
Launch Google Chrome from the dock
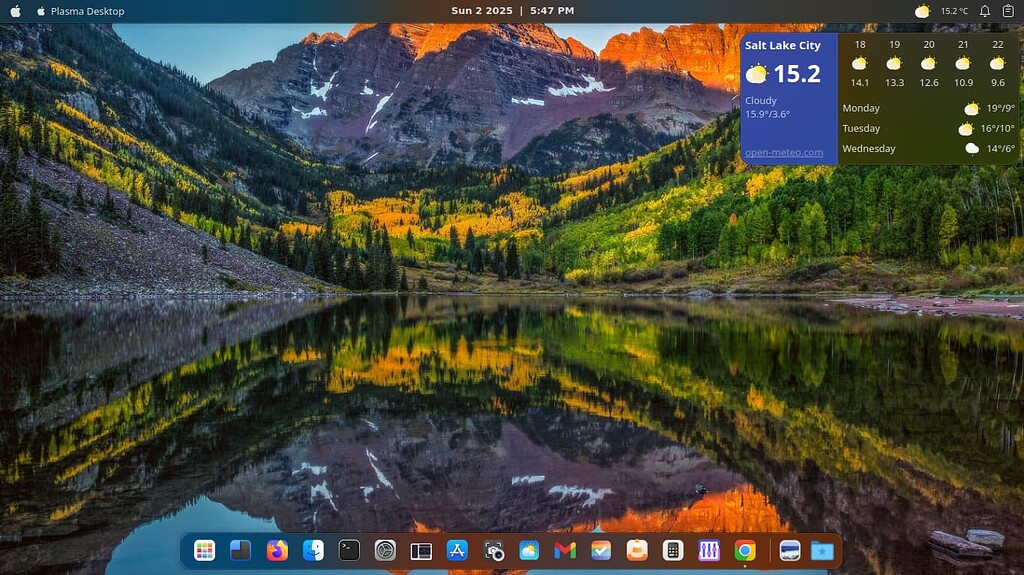[x=745, y=550]
